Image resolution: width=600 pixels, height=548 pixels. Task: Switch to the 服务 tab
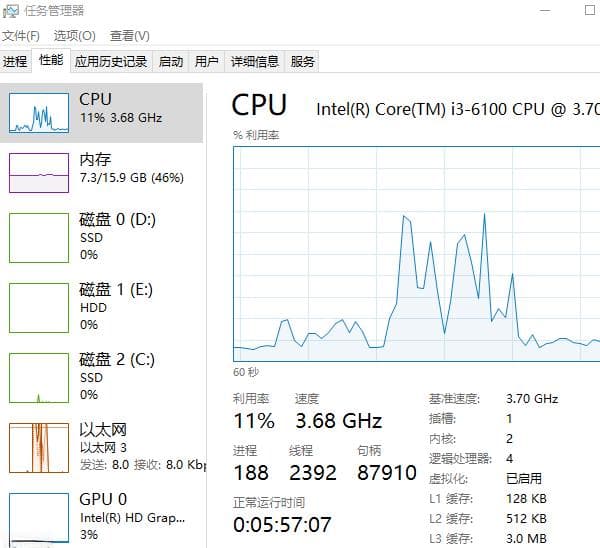pyautogui.click(x=302, y=61)
